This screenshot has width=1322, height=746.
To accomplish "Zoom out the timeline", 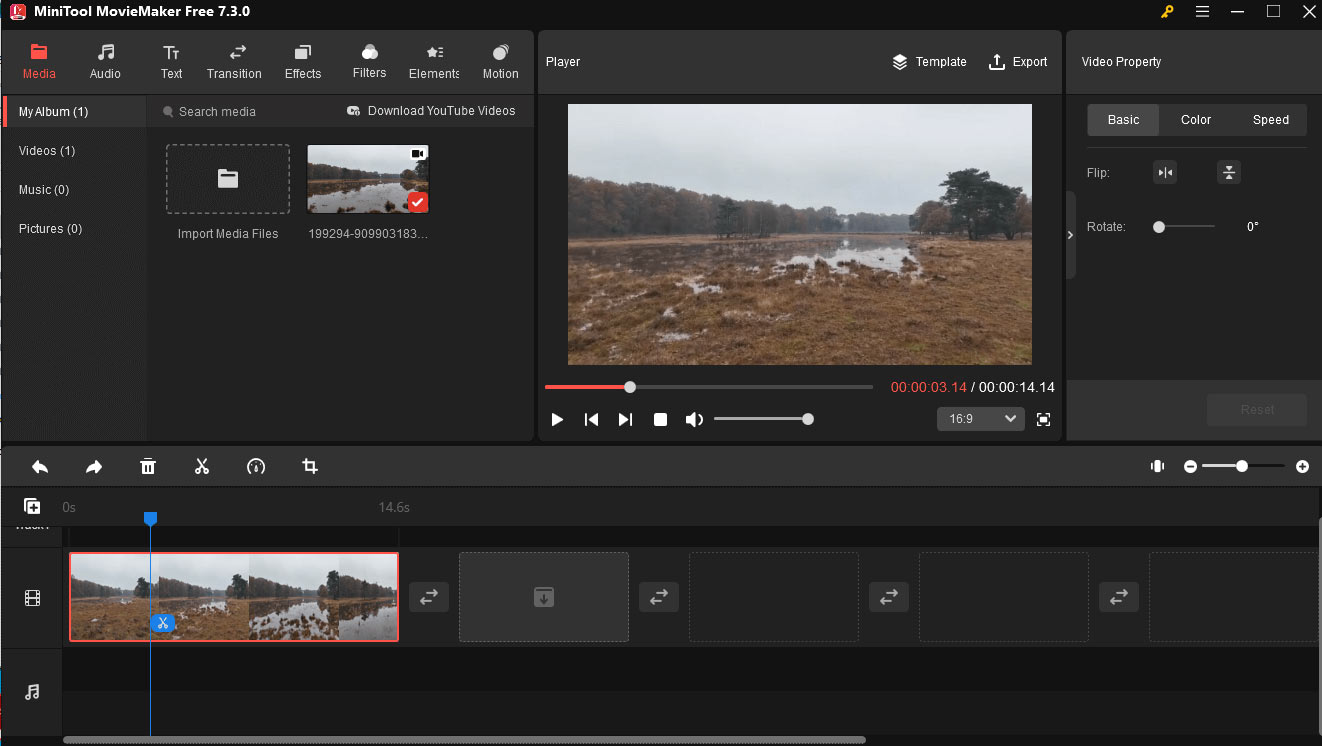I will (1190, 467).
